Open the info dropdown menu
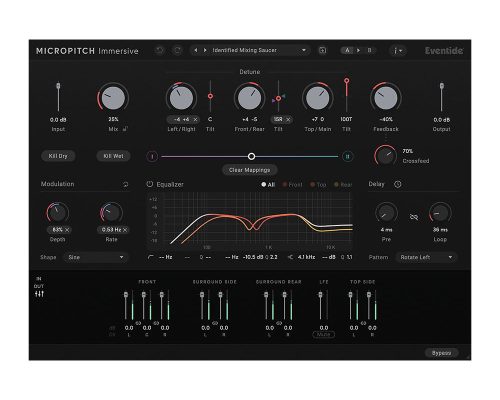Viewport: 500px width, 400px height. [398, 51]
